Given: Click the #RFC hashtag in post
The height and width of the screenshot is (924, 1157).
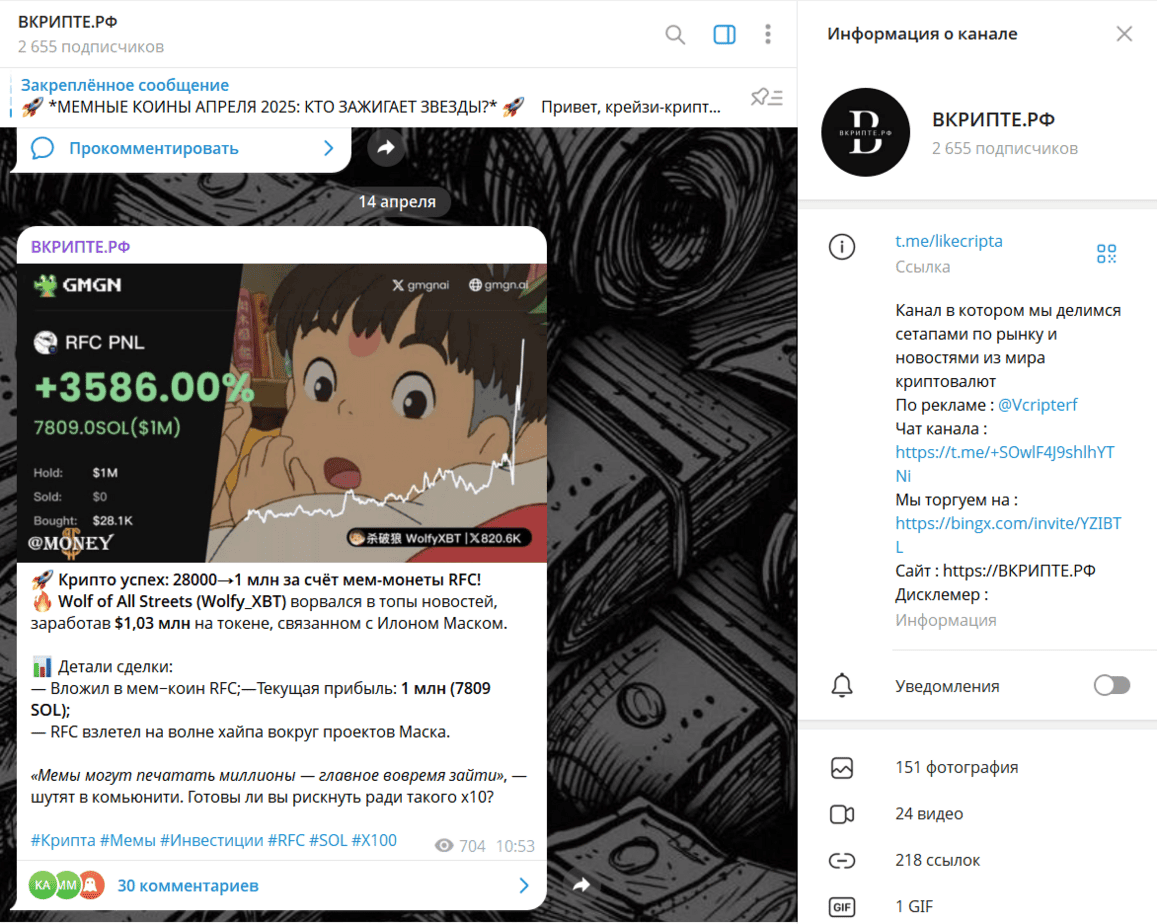Looking at the screenshot, I should coord(285,840).
